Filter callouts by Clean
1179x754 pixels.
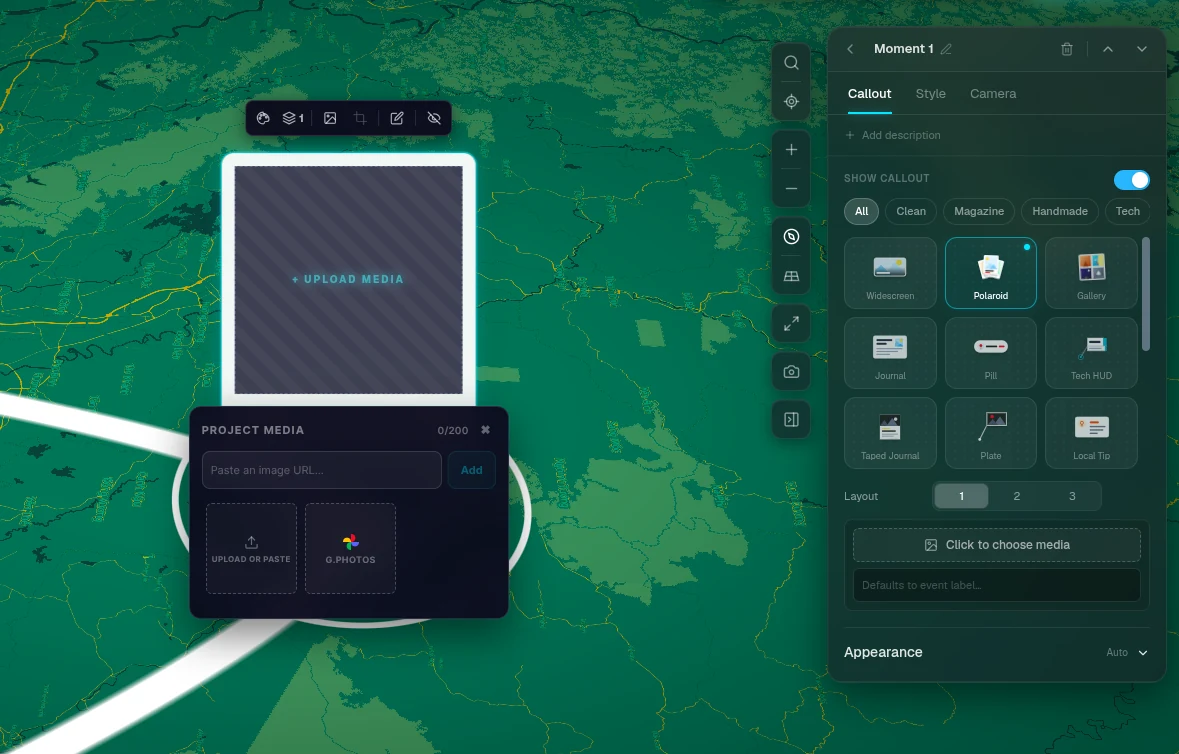tap(911, 211)
